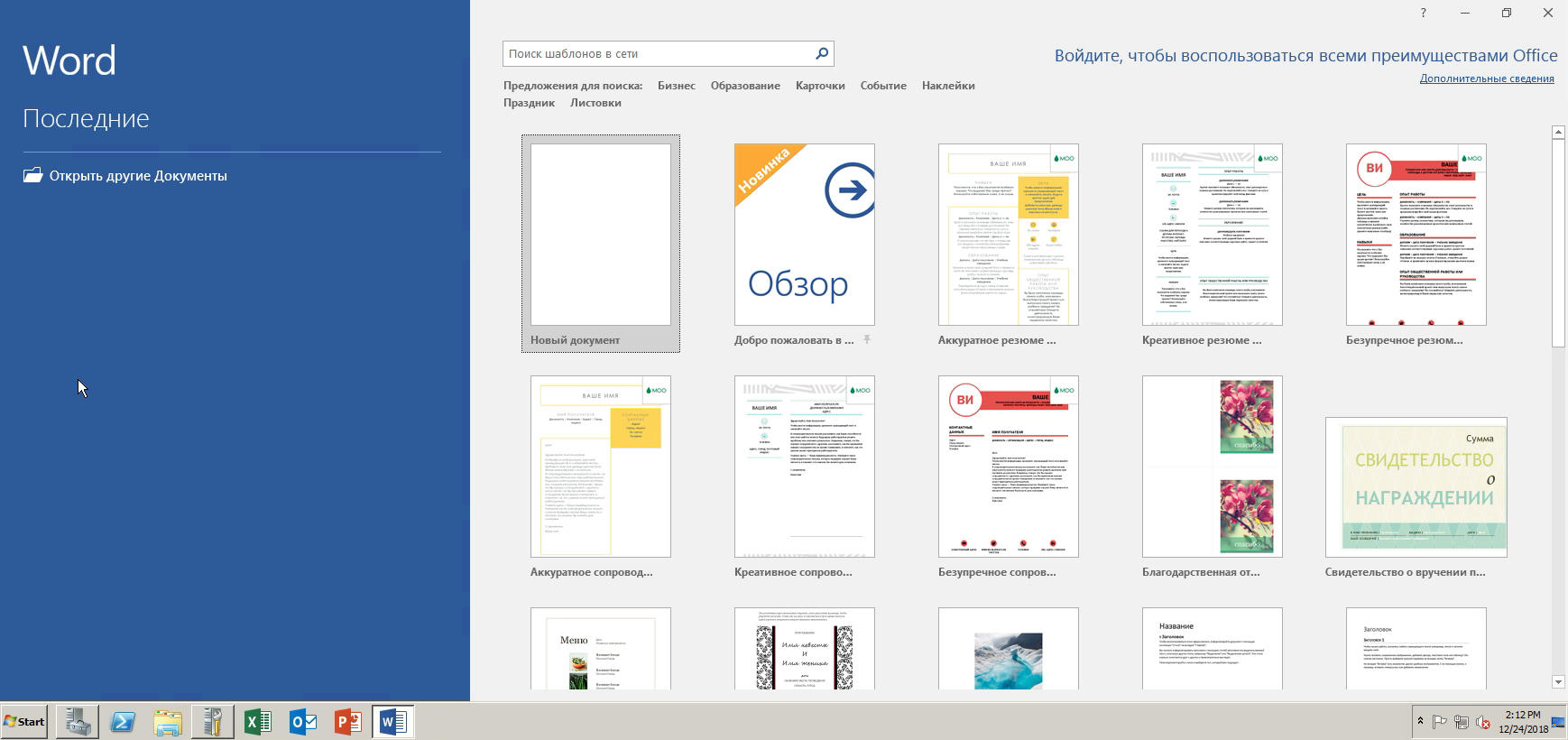Open the Windows Start button
Viewport: 1568px width, 740px height.
(x=24, y=722)
